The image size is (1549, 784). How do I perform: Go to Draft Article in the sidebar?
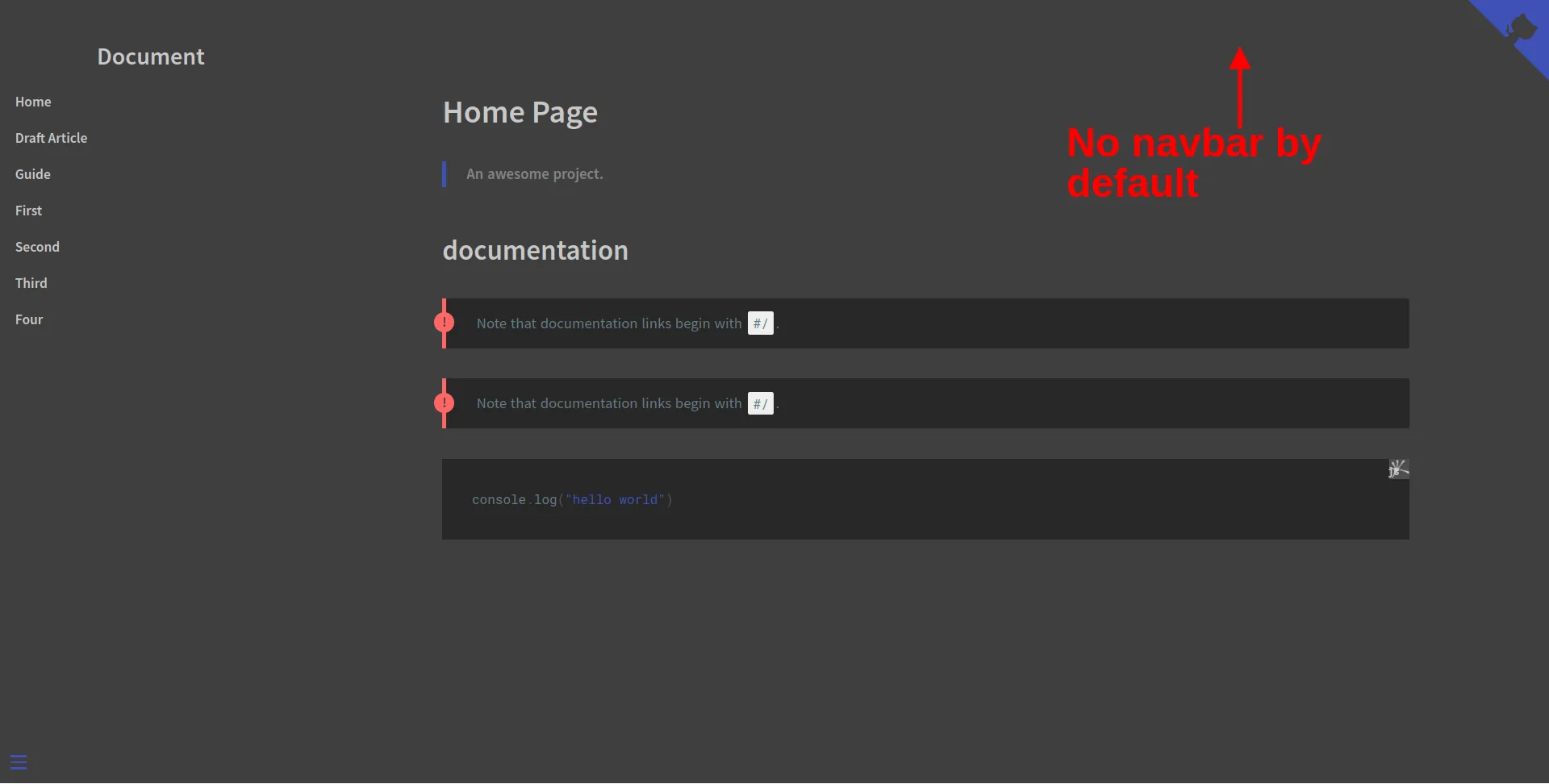point(51,138)
